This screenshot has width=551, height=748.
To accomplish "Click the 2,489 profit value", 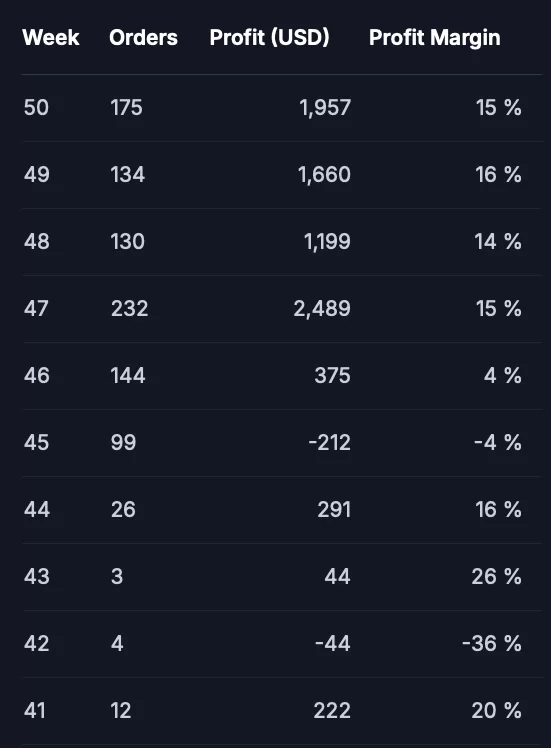I will (322, 309).
